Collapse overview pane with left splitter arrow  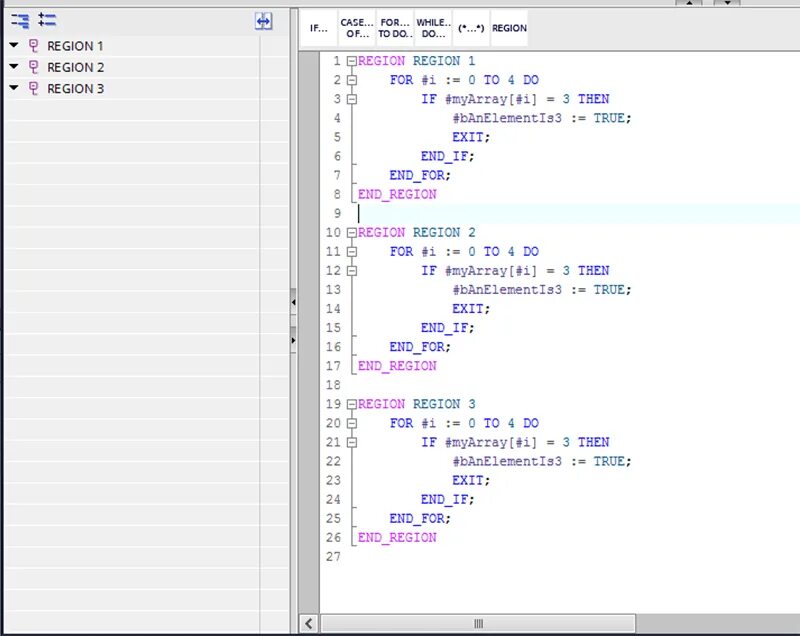293,302
